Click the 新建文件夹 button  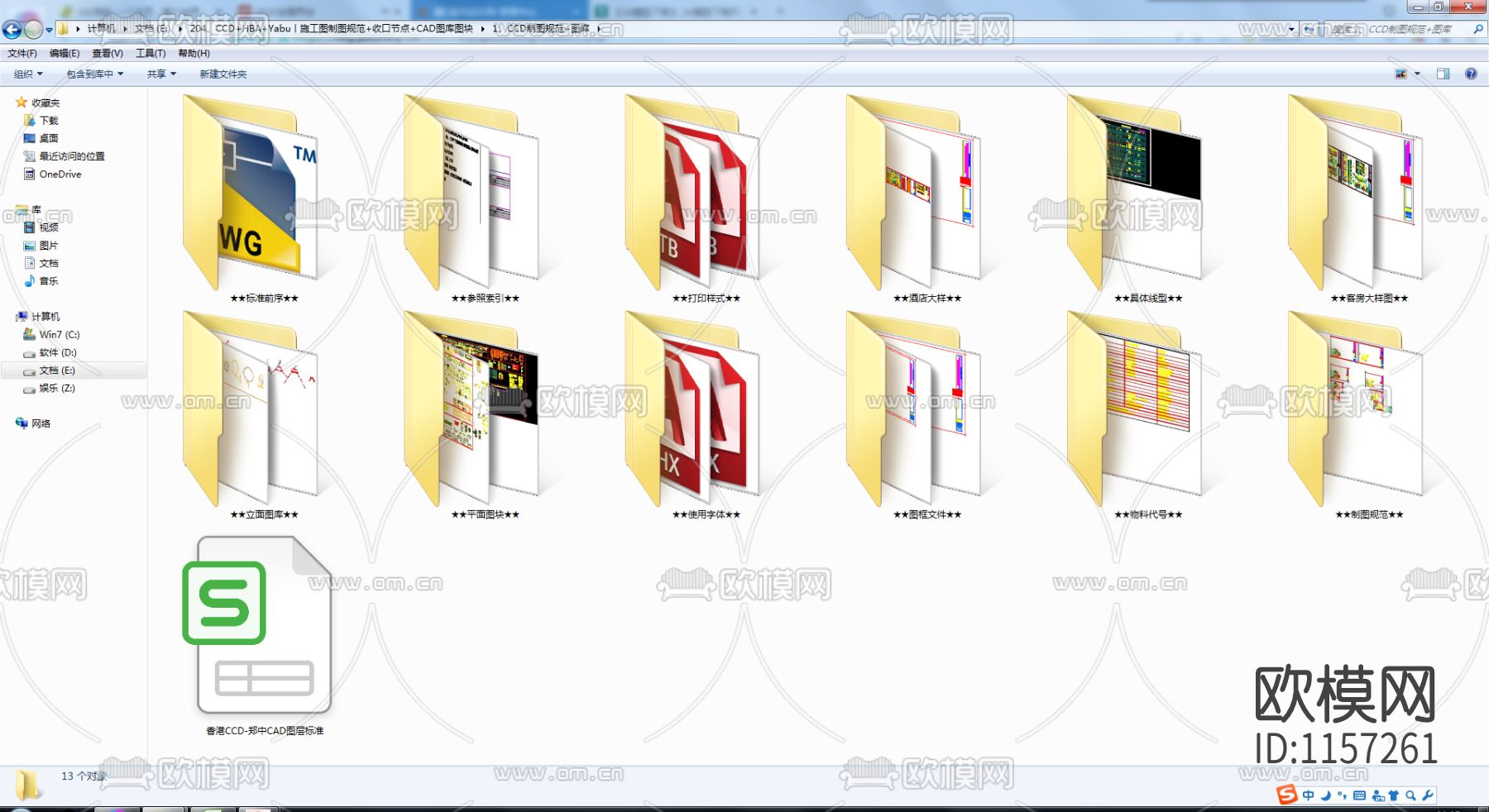click(223, 74)
